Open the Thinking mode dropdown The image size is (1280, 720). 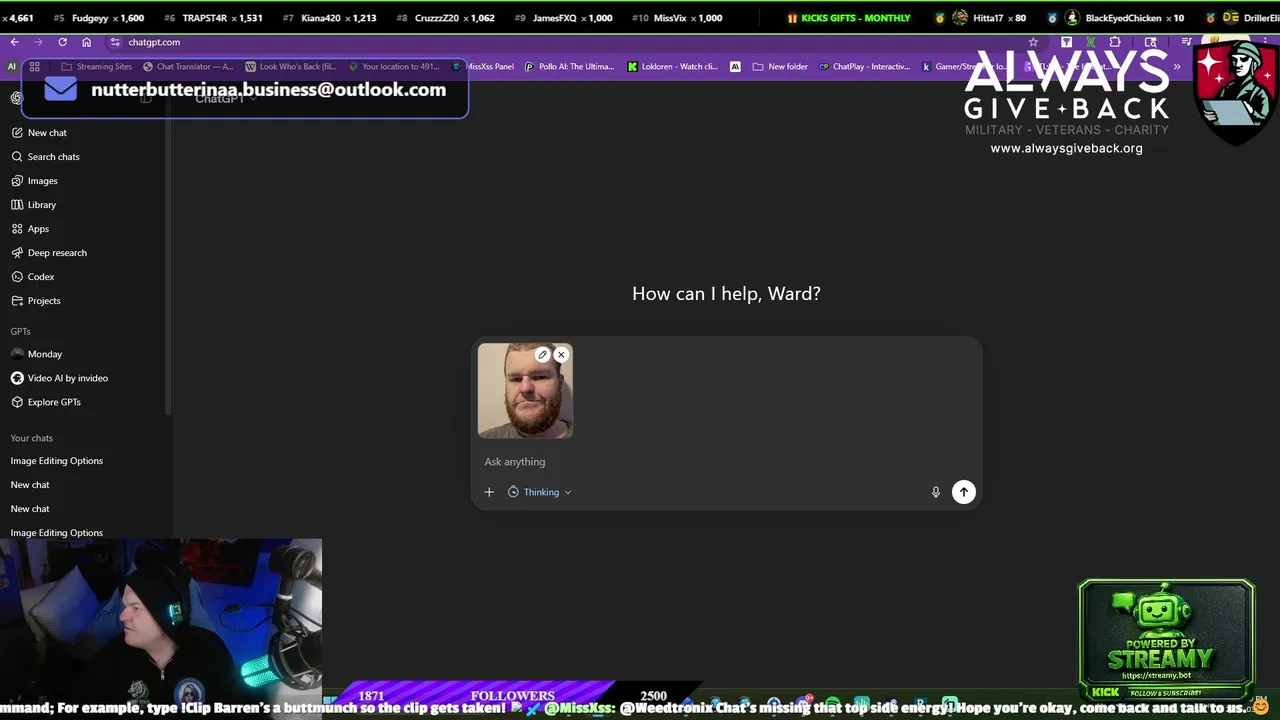[540, 492]
